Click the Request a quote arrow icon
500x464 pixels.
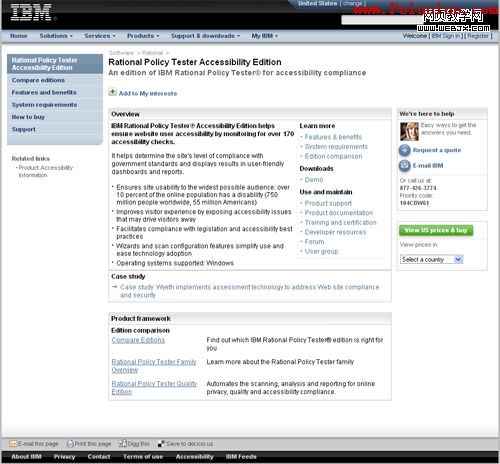(405, 150)
